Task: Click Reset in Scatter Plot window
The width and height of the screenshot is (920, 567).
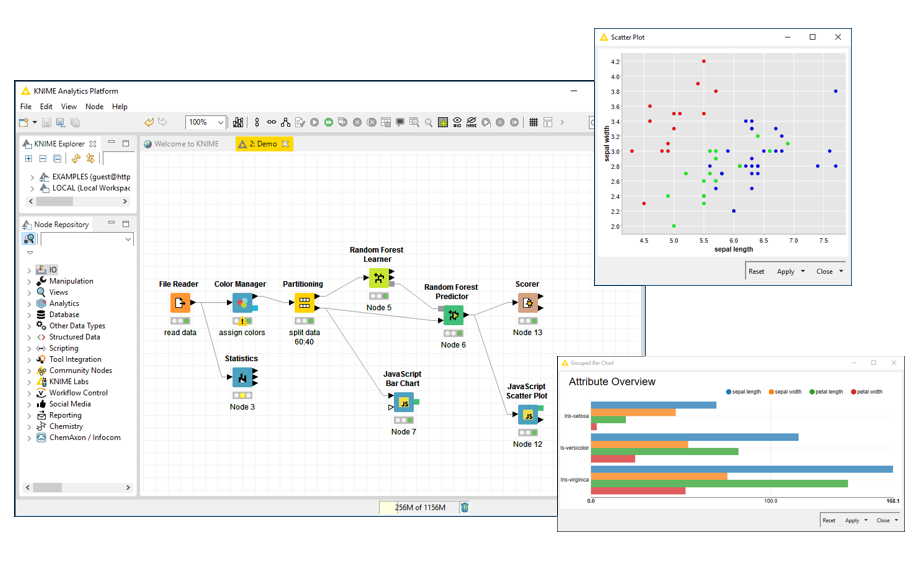Action: point(756,271)
